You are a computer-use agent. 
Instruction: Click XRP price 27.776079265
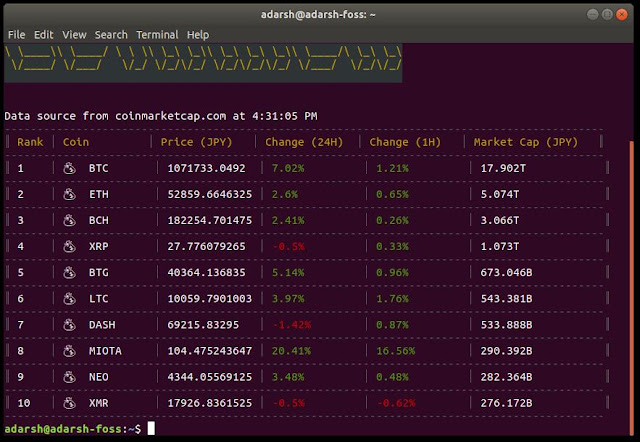tap(207, 247)
